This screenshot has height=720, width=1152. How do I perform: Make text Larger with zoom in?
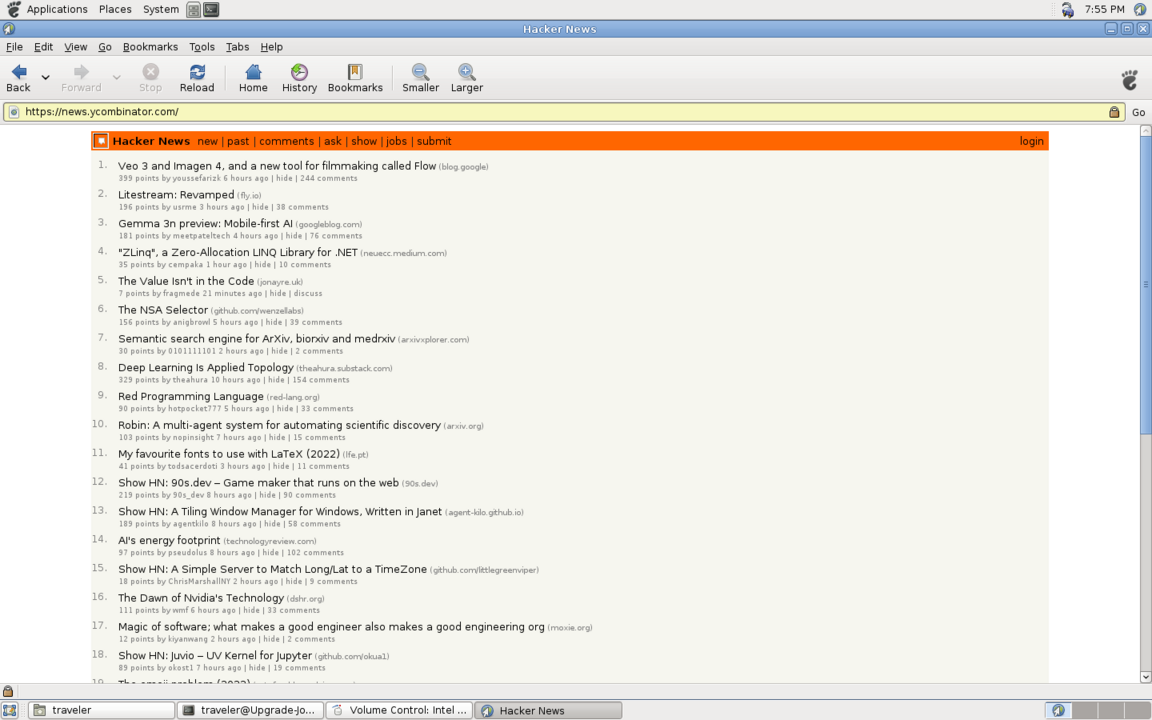tap(467, 78)
